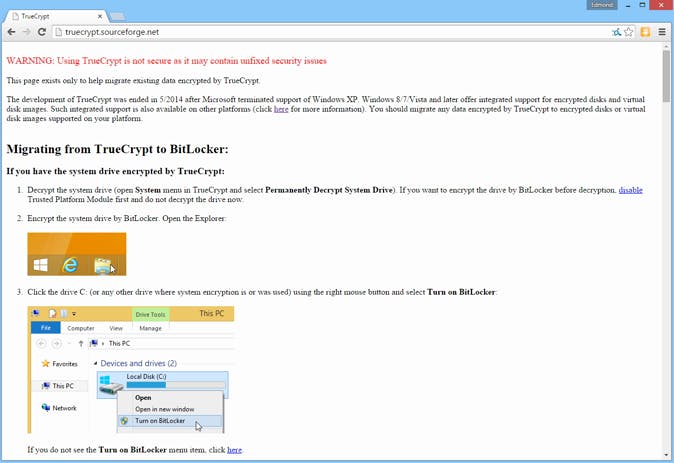Image resolution: width=674 pixels, height=463 pixels.
Task: Click This PC item in Explorer sidebar image
Action: (58, 386)
